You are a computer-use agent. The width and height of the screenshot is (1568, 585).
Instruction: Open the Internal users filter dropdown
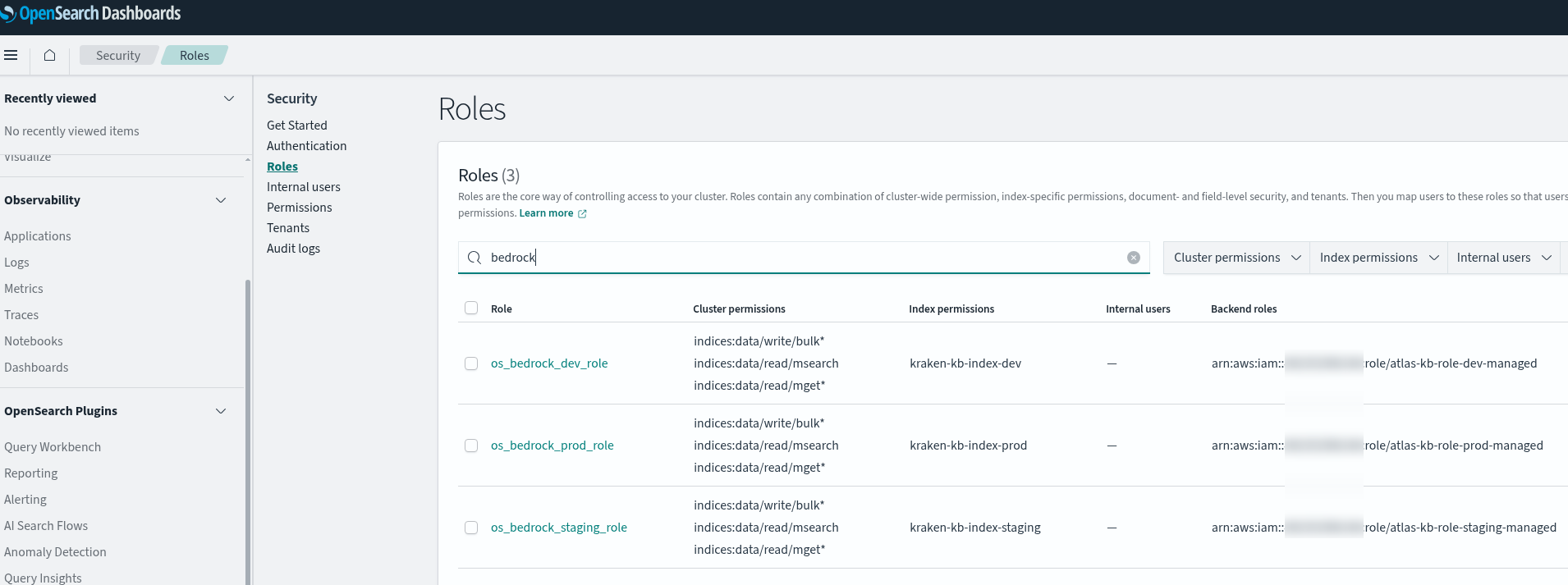tap(1504, 258)
